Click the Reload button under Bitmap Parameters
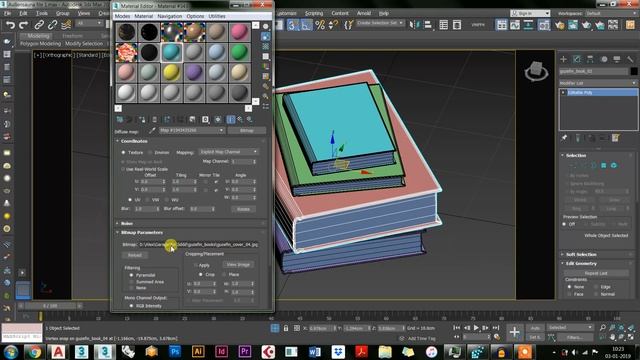 [135, 255]
